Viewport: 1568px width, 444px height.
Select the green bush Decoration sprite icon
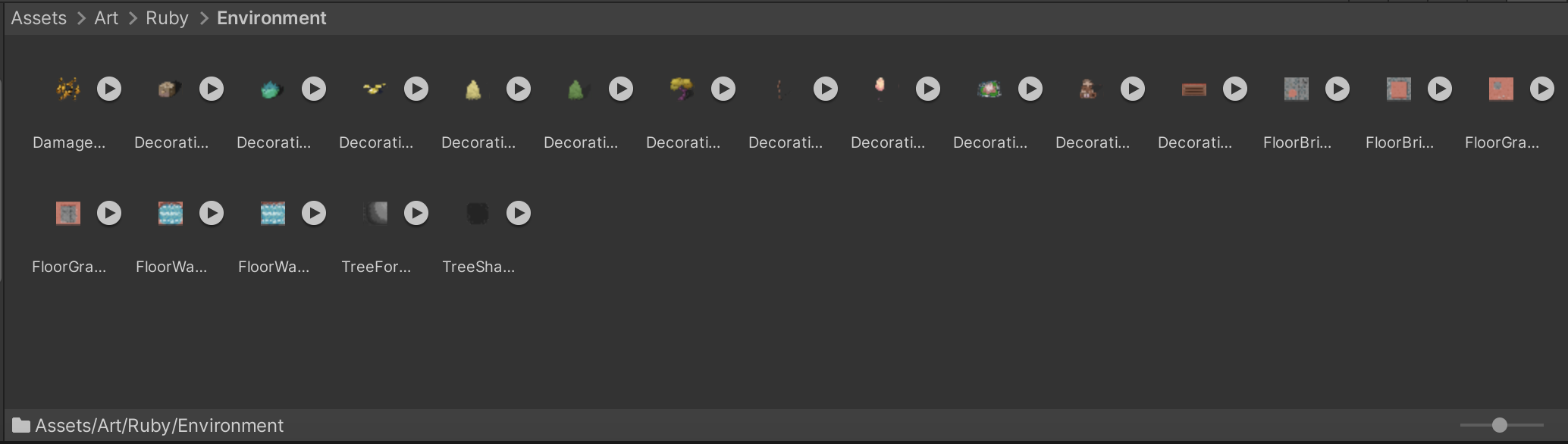coord(576,89)
